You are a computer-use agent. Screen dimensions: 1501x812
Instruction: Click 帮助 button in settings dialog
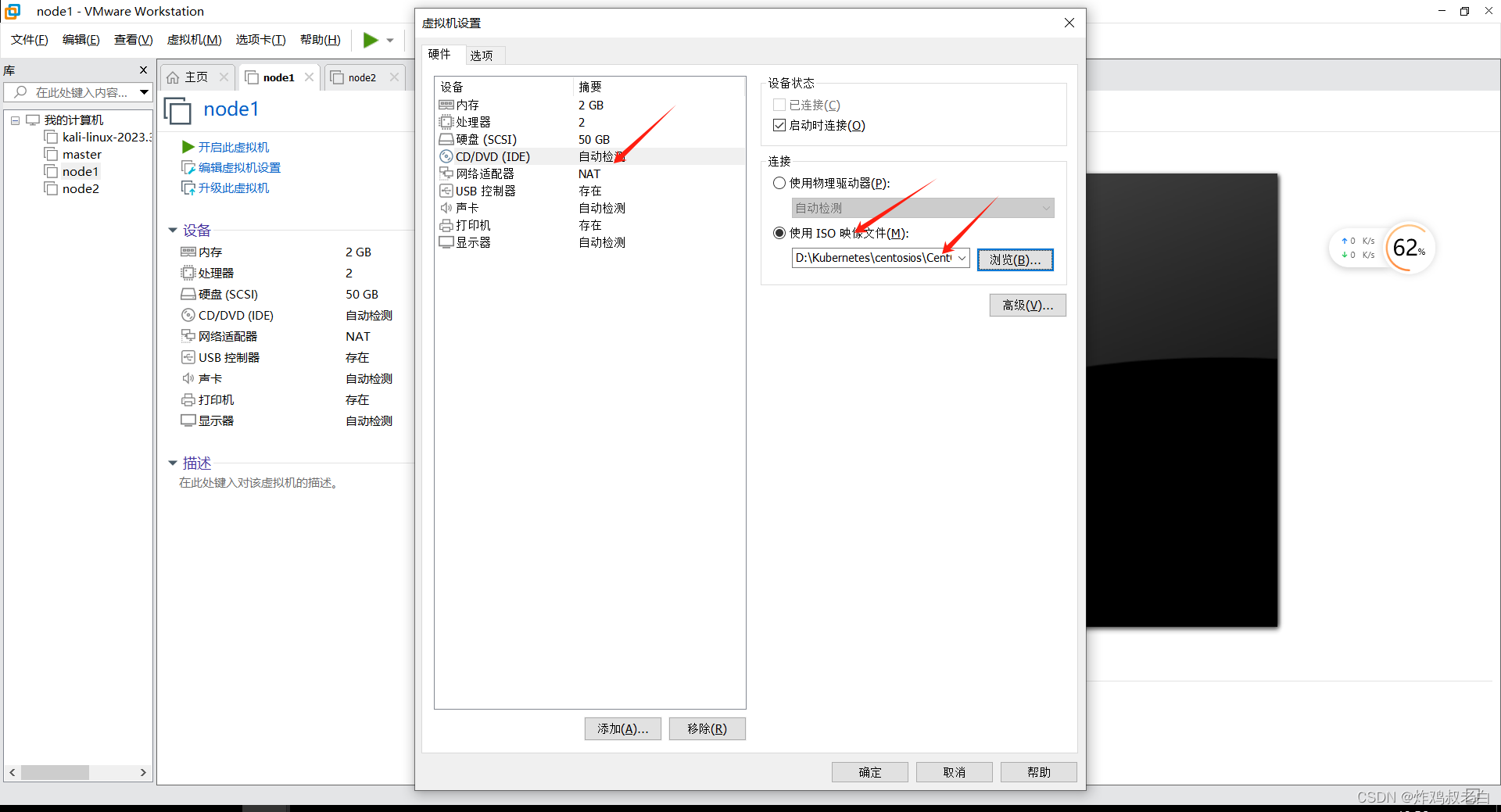click(x=1038, y=772)
